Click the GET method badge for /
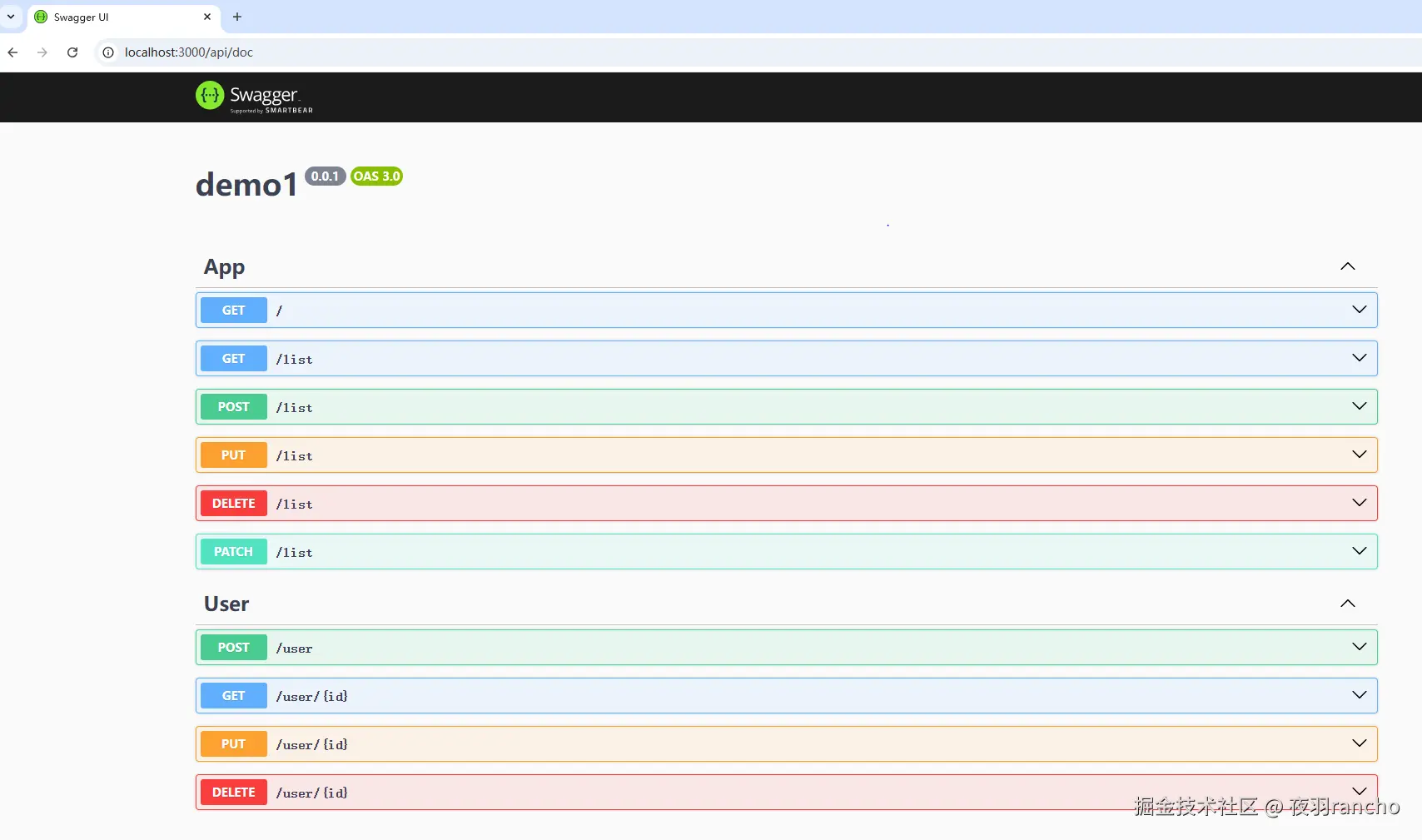 (x=234, y=310)
